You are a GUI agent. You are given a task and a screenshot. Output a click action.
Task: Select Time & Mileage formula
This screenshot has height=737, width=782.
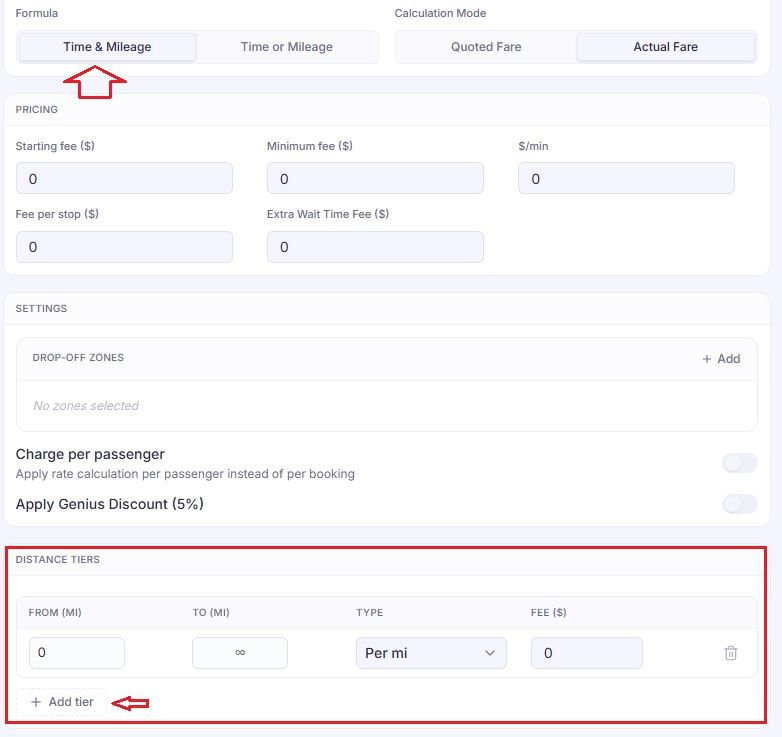pyautogui.click(x=107, y=47)
